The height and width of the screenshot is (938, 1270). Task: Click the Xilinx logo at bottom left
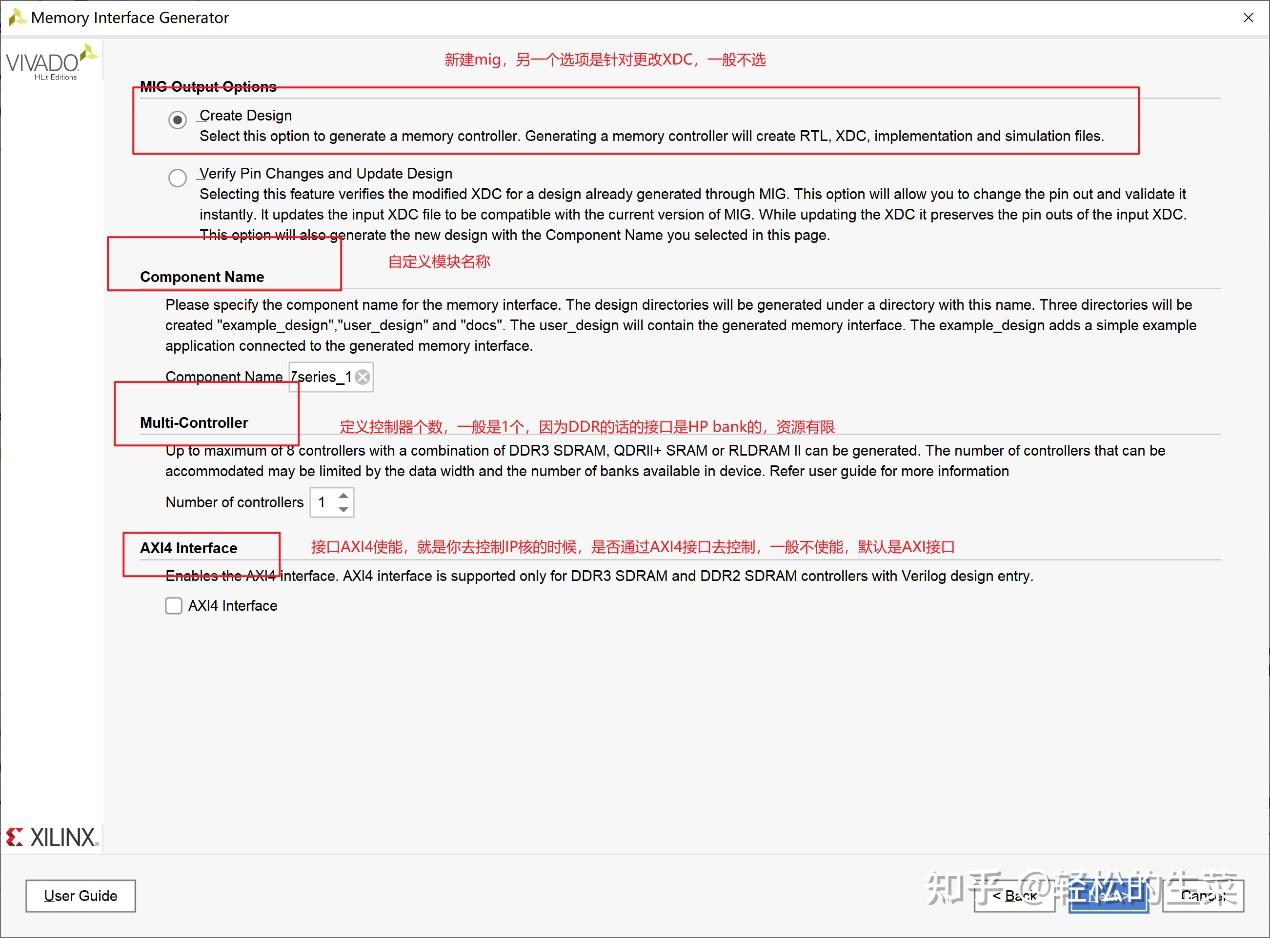click(52, 838)
